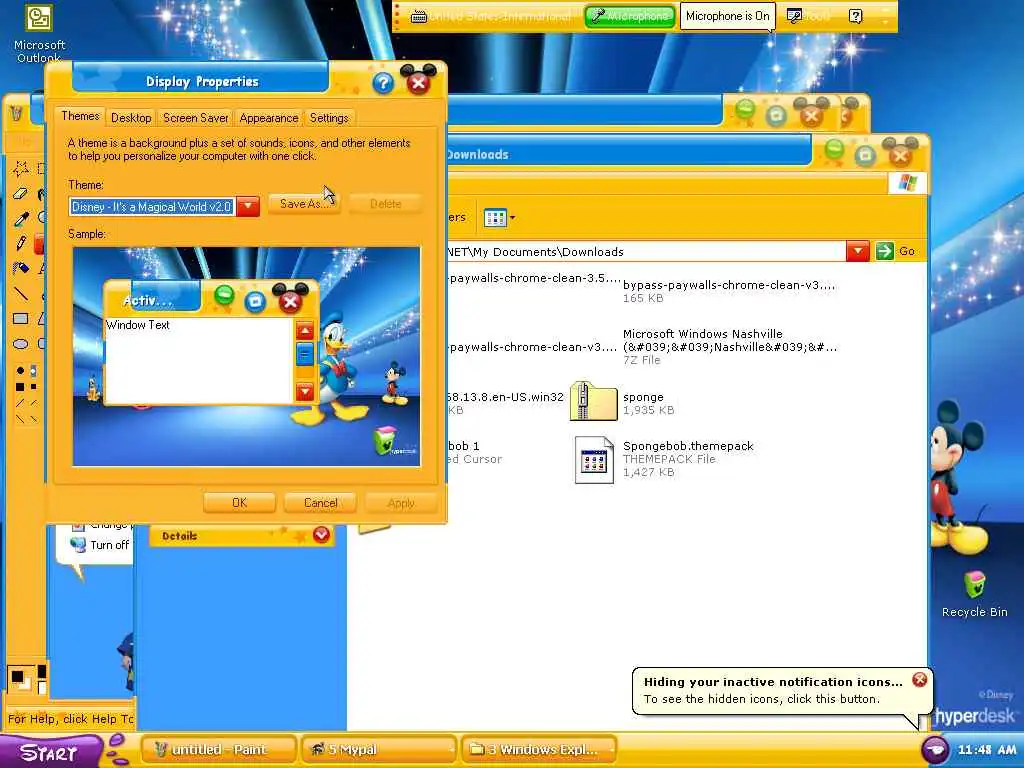Choose the Ellipse shape tool in Paint
This screenshot has height=768, width=1024.
(20, 344)
